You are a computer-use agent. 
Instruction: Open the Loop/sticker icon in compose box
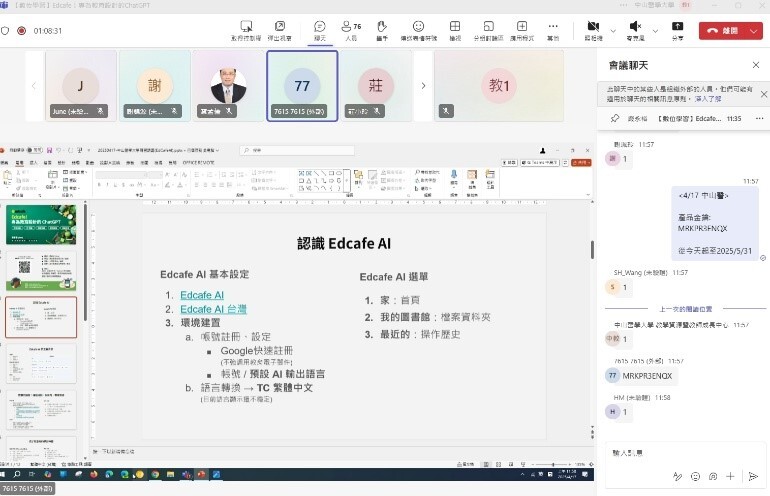[713, 476]
